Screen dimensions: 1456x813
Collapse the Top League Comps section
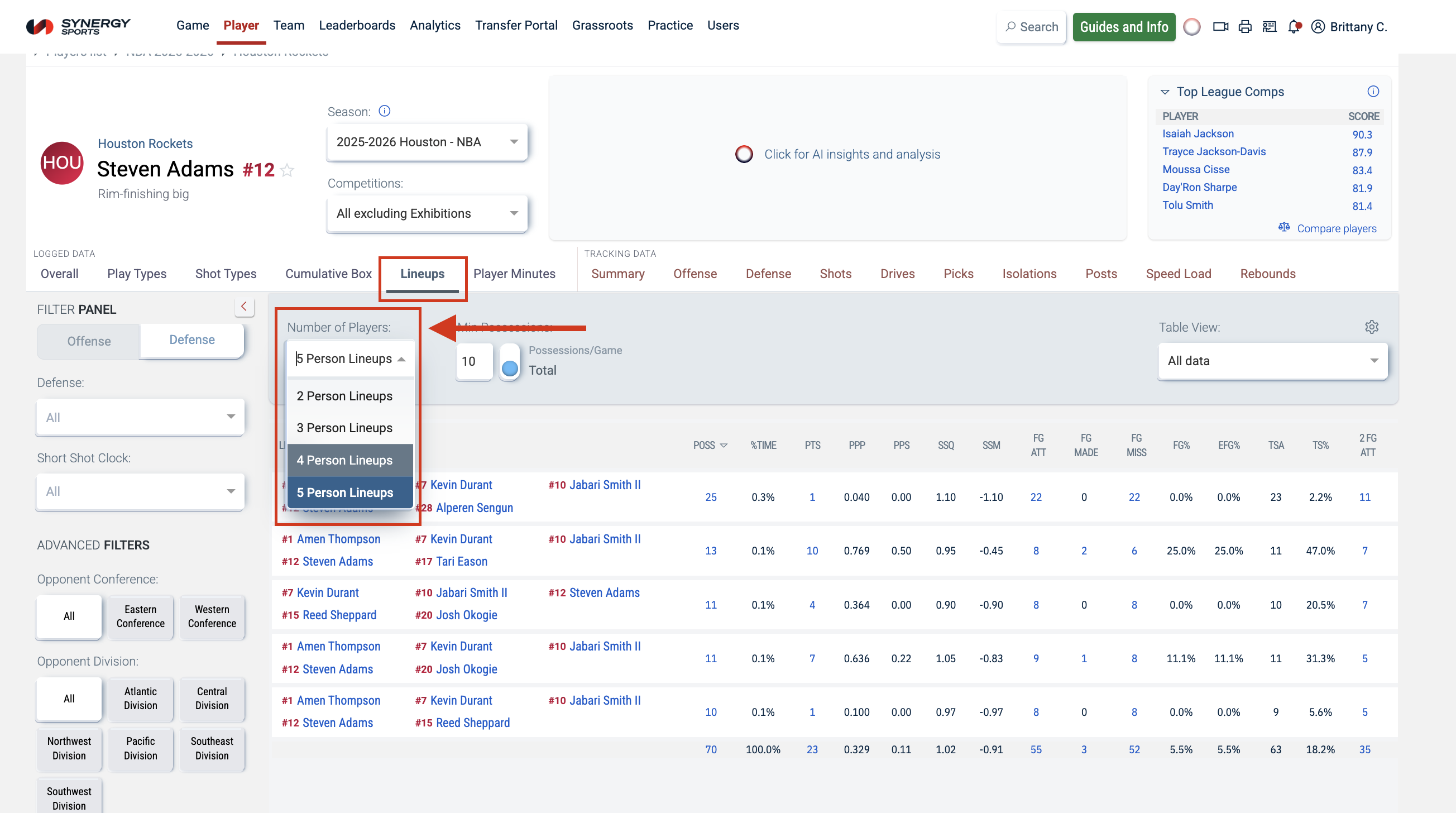coord(1165,92)
